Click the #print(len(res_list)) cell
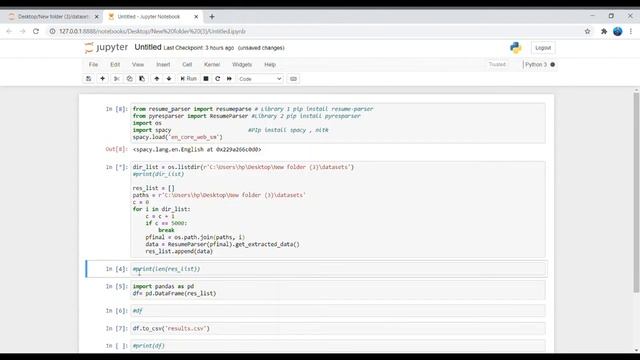 338,269
